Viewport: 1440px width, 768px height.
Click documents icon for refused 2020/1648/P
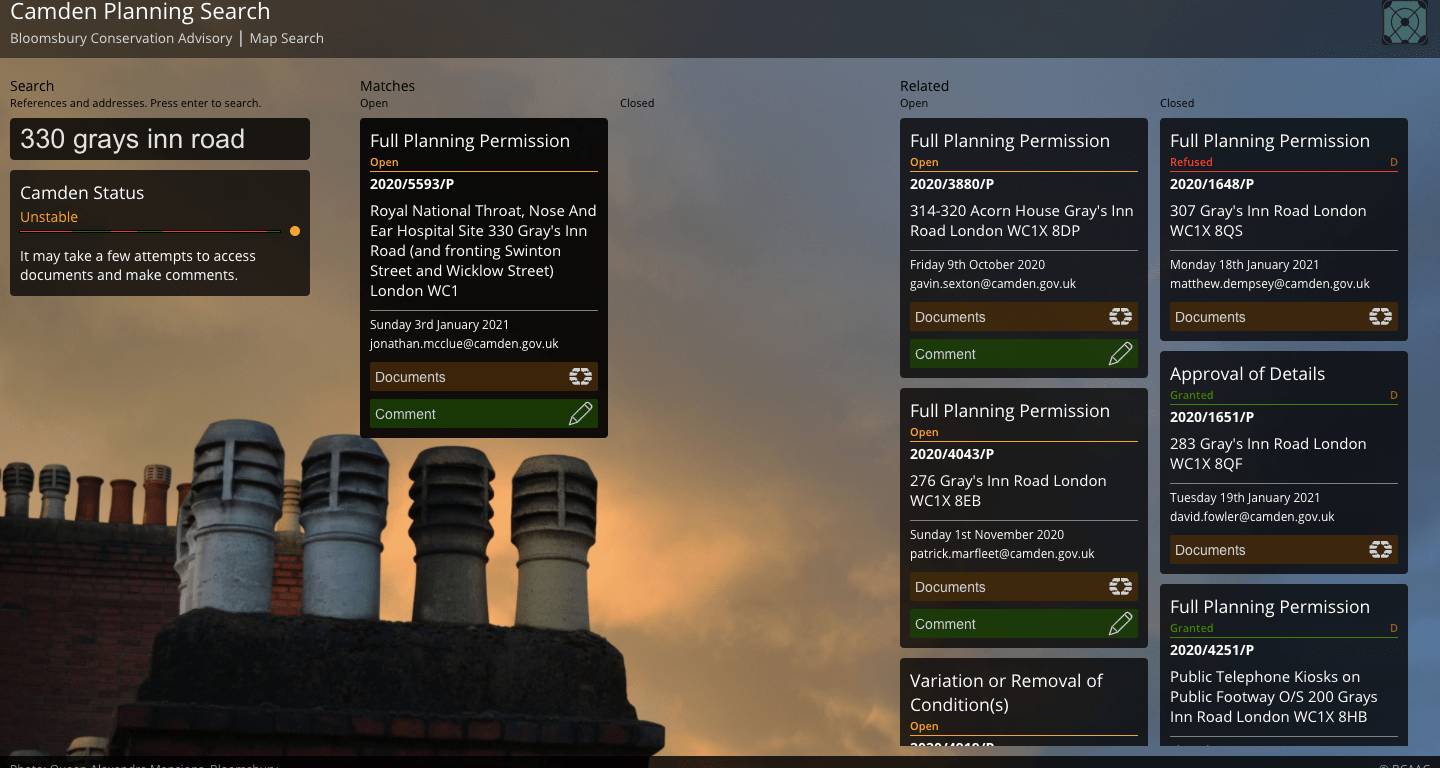1380,317
